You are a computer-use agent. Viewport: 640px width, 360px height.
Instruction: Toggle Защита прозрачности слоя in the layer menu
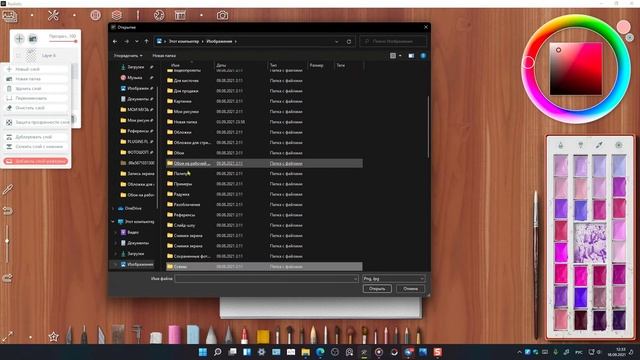[37, 122]
